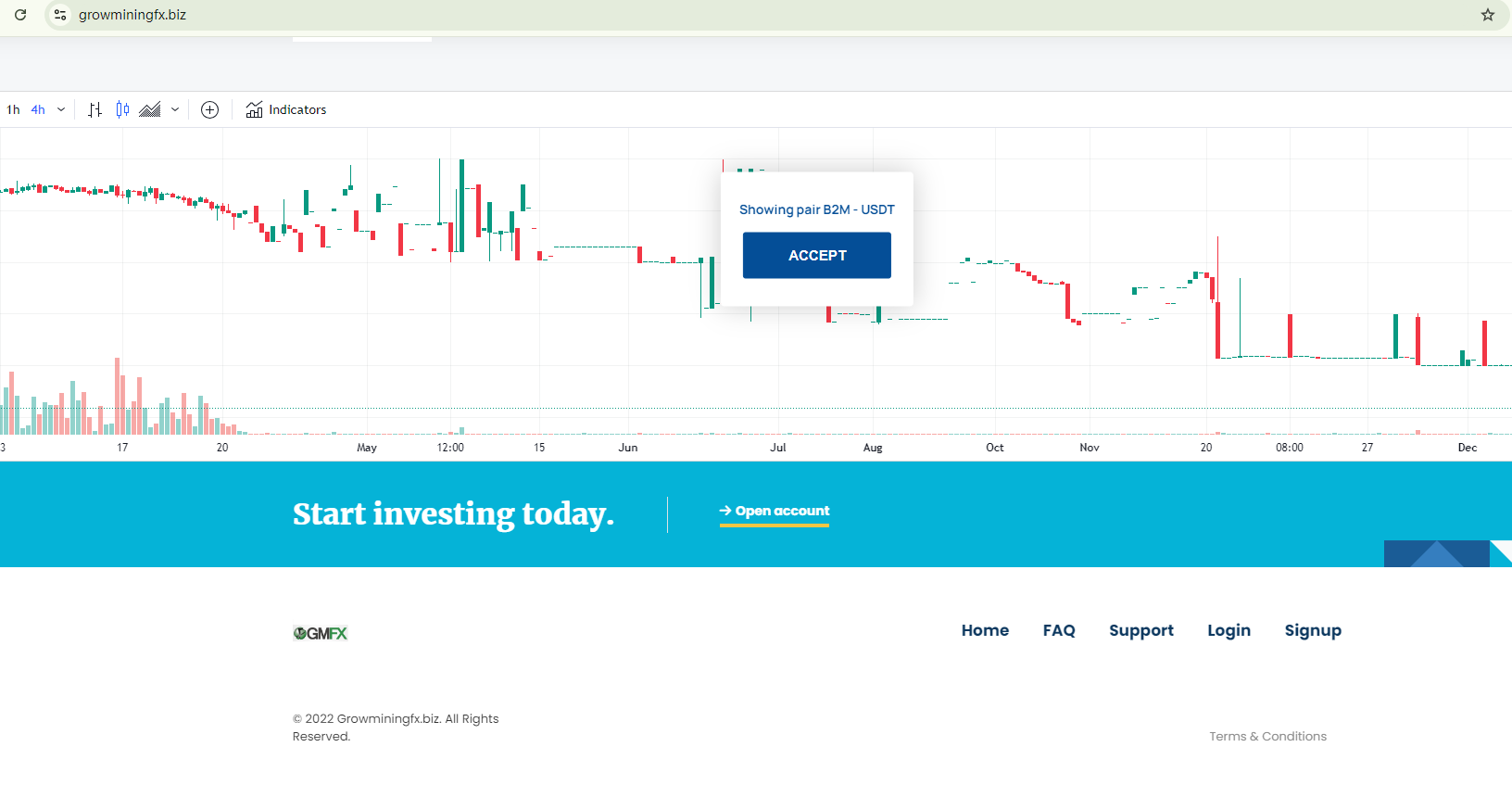Click the 'Start investing today.' heading
The image size is (1512, 785).
pyautogui.click(x=453, y=514)
